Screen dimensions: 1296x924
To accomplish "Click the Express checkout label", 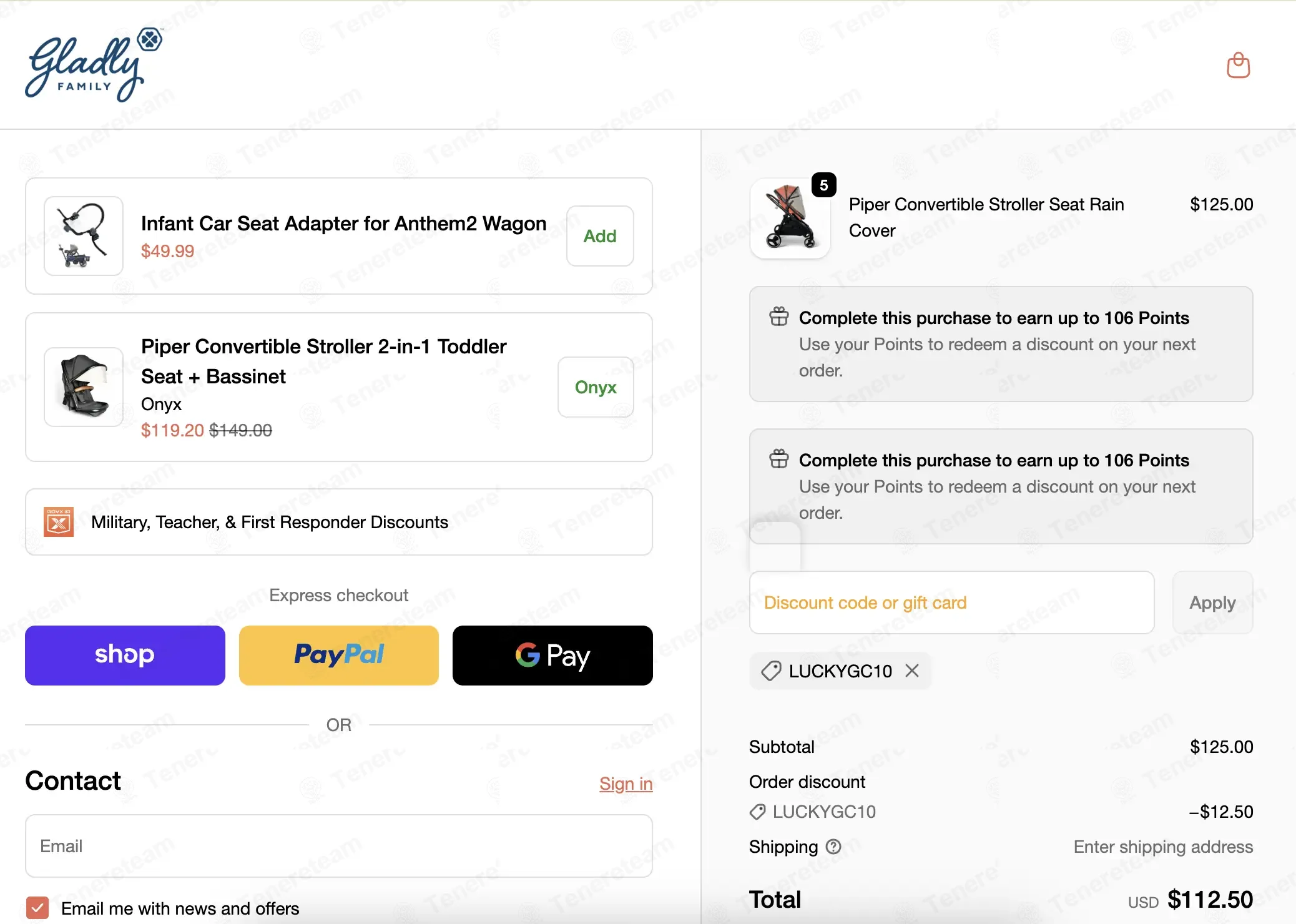I will 339,595.
